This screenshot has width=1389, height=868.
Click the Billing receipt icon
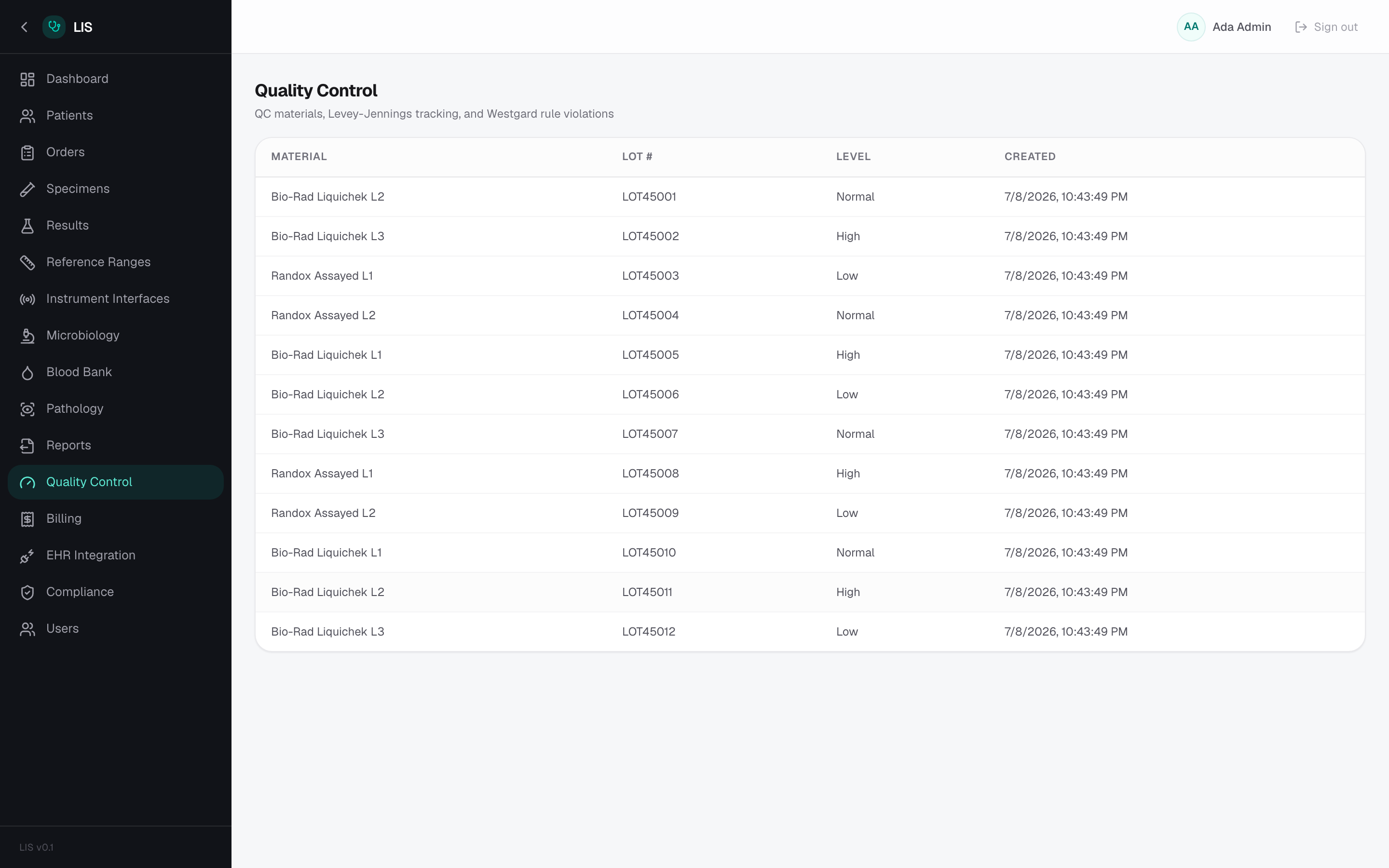(27, 519)
